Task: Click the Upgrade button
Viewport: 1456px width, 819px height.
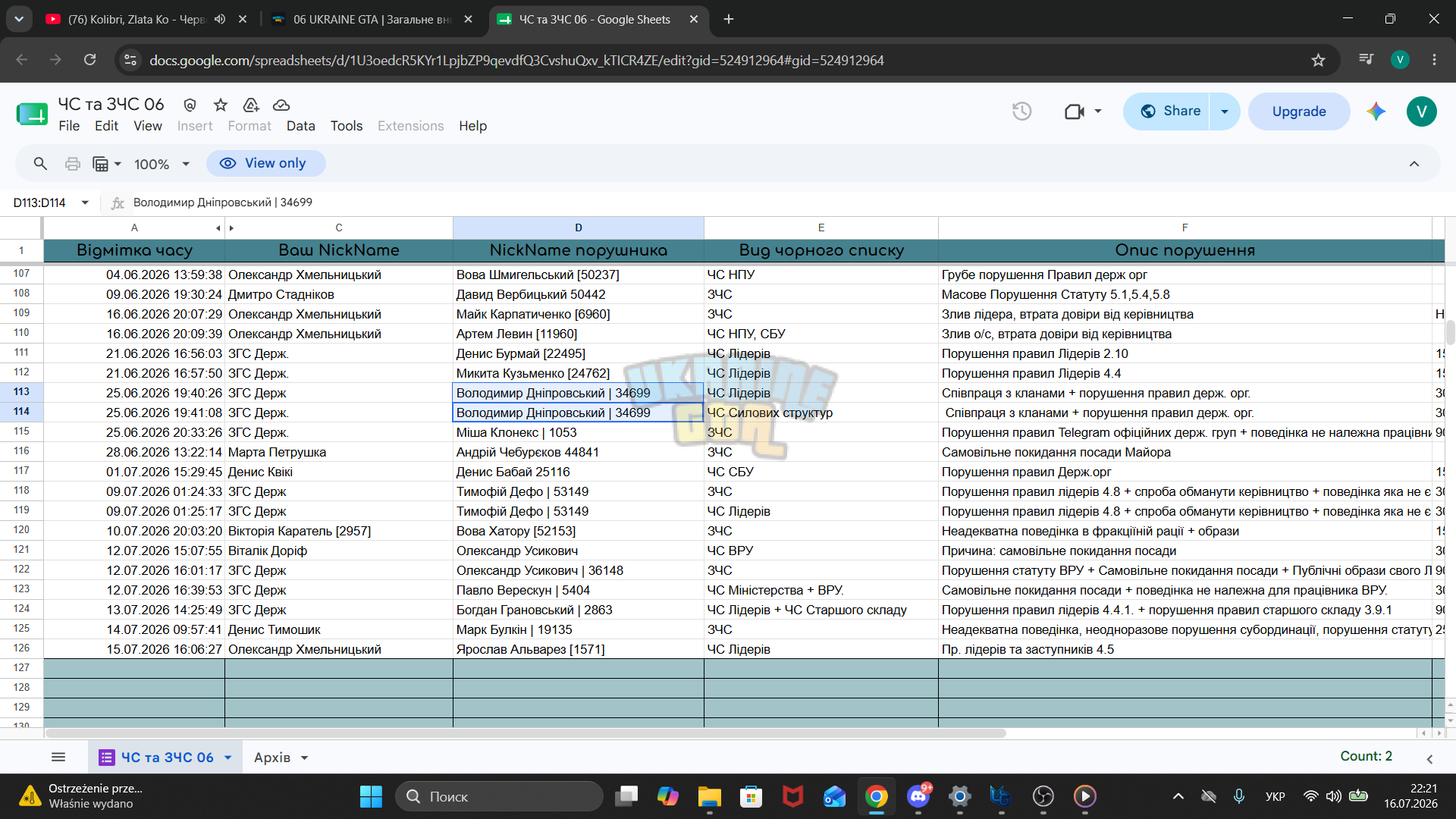Action: 1299,111
